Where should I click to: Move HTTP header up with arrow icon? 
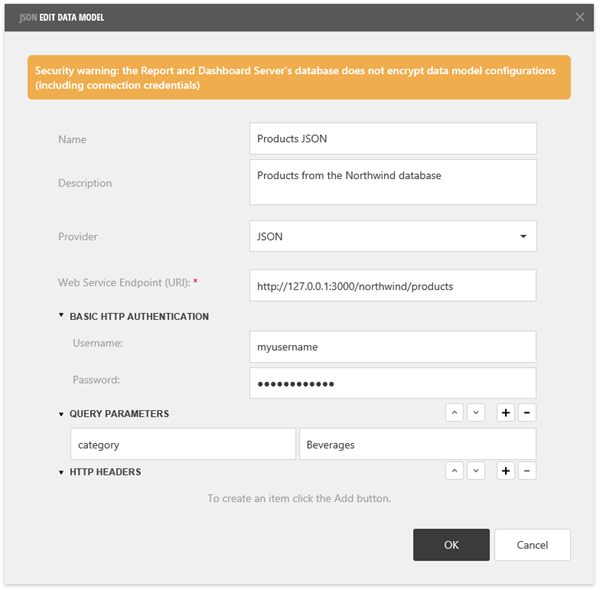coord(455,471)
